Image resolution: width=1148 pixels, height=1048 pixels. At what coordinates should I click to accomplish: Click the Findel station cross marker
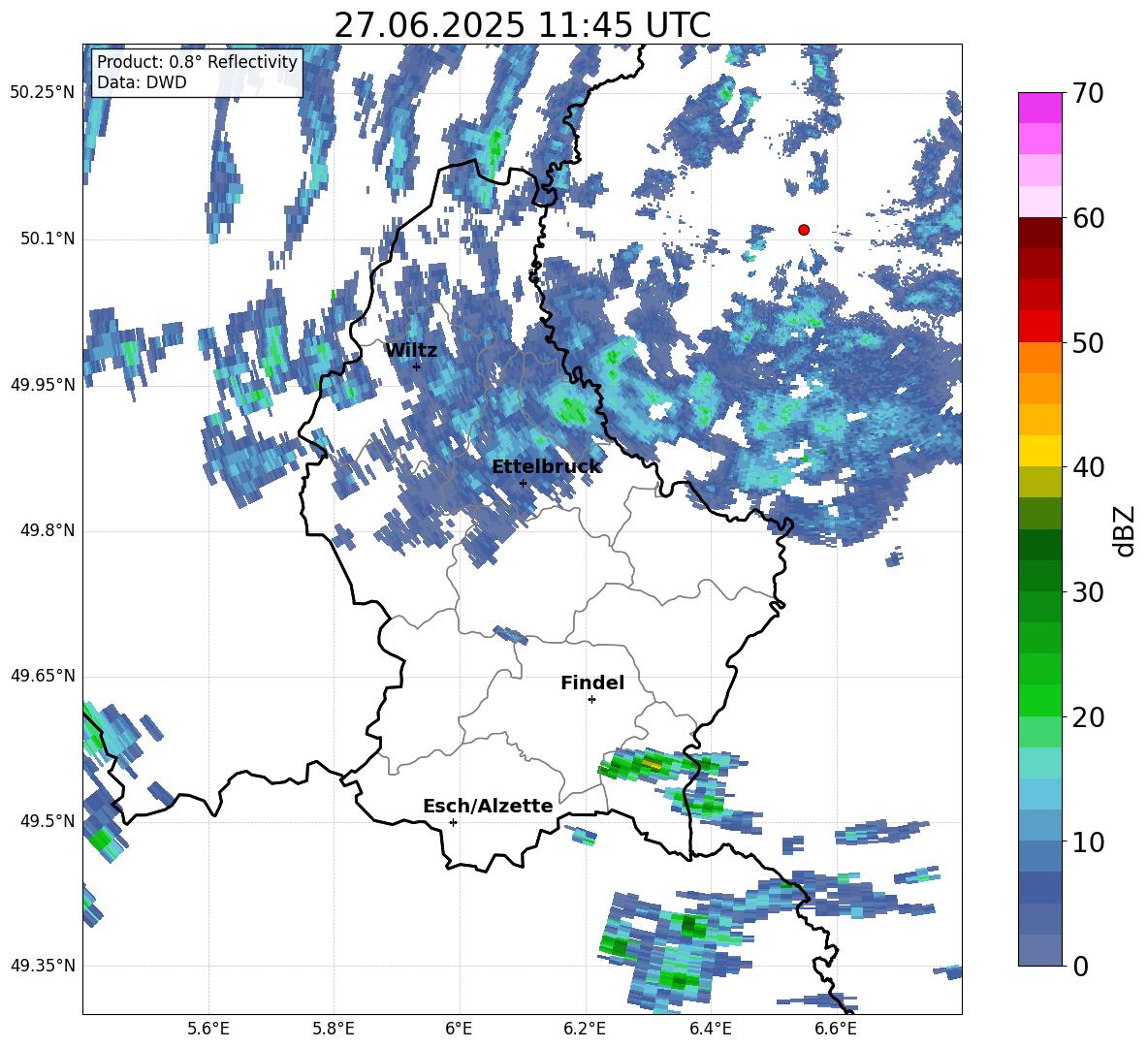pos(591,700)
